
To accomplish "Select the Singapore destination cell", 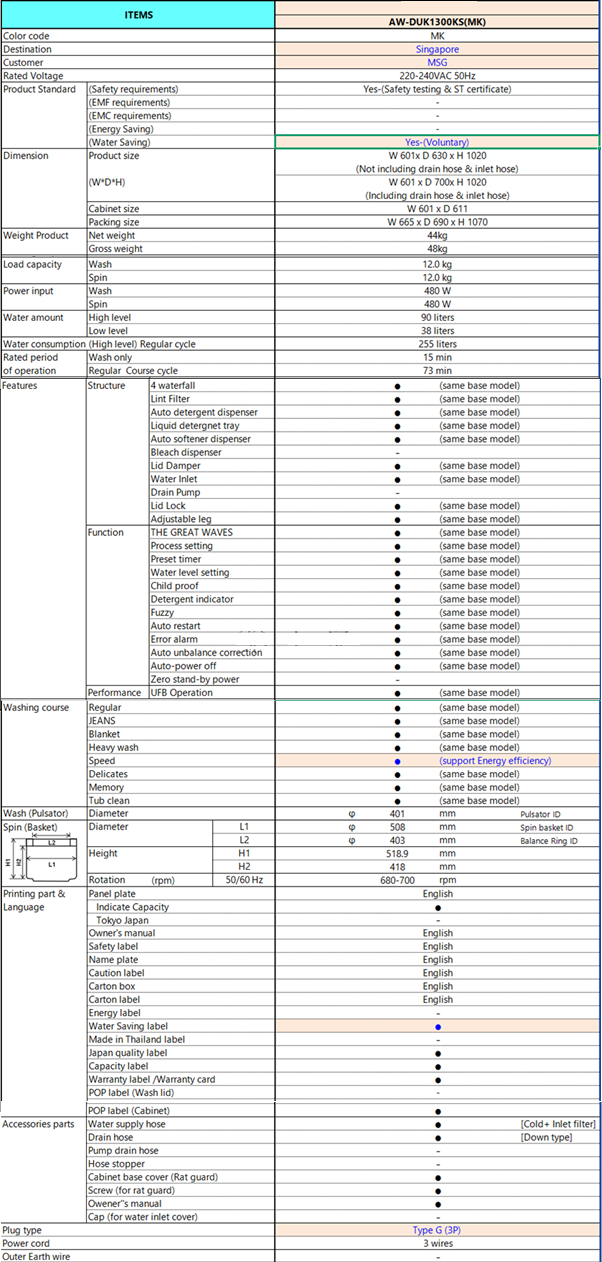I will (437, 49).
